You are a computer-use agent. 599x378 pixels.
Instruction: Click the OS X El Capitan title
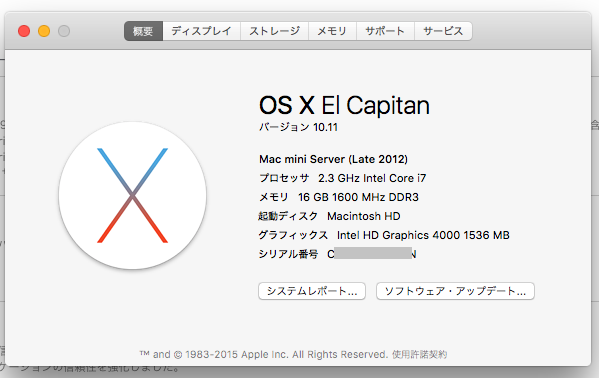coord(344,105)
